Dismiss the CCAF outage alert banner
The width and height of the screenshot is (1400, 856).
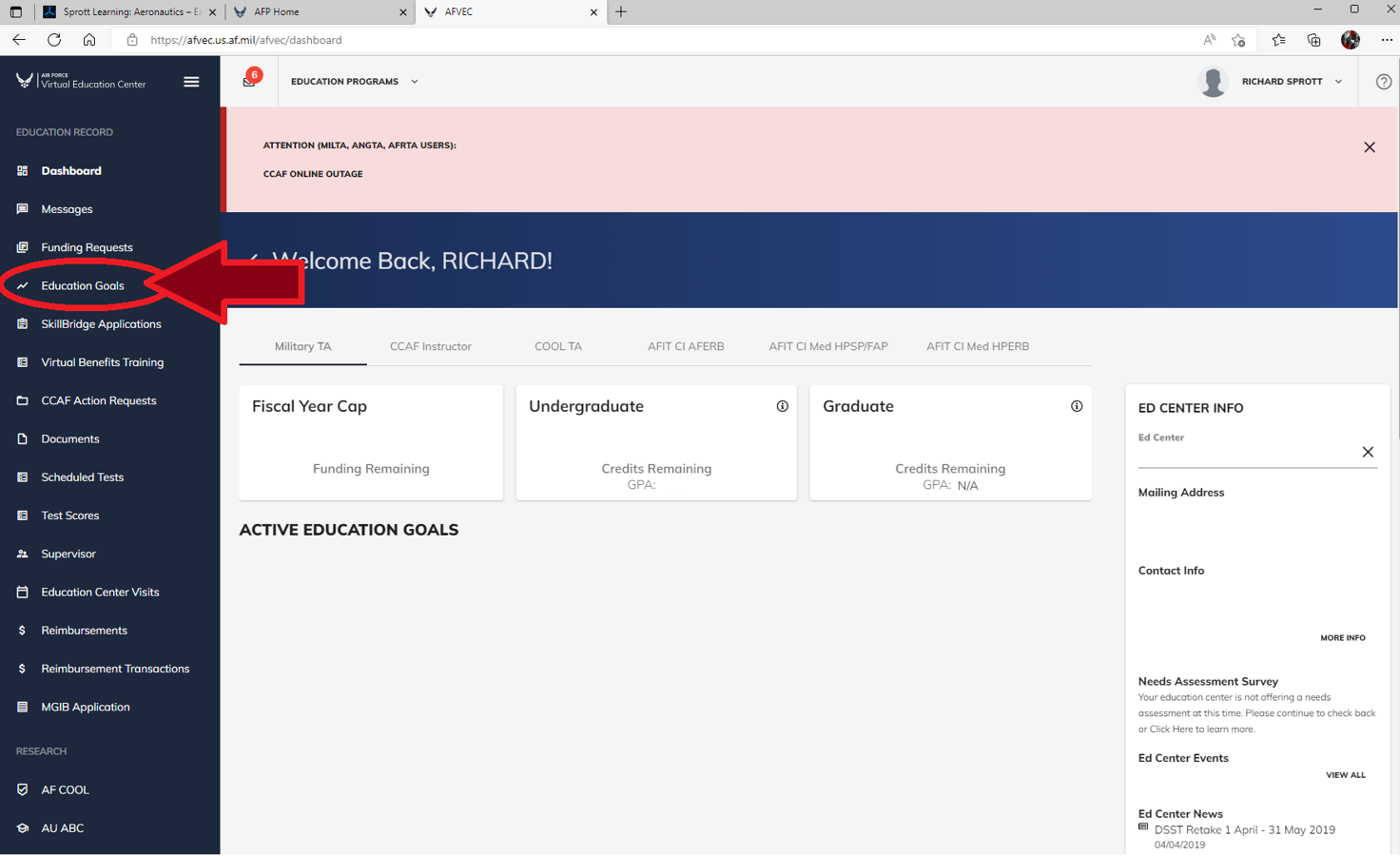click(1369, 147)
